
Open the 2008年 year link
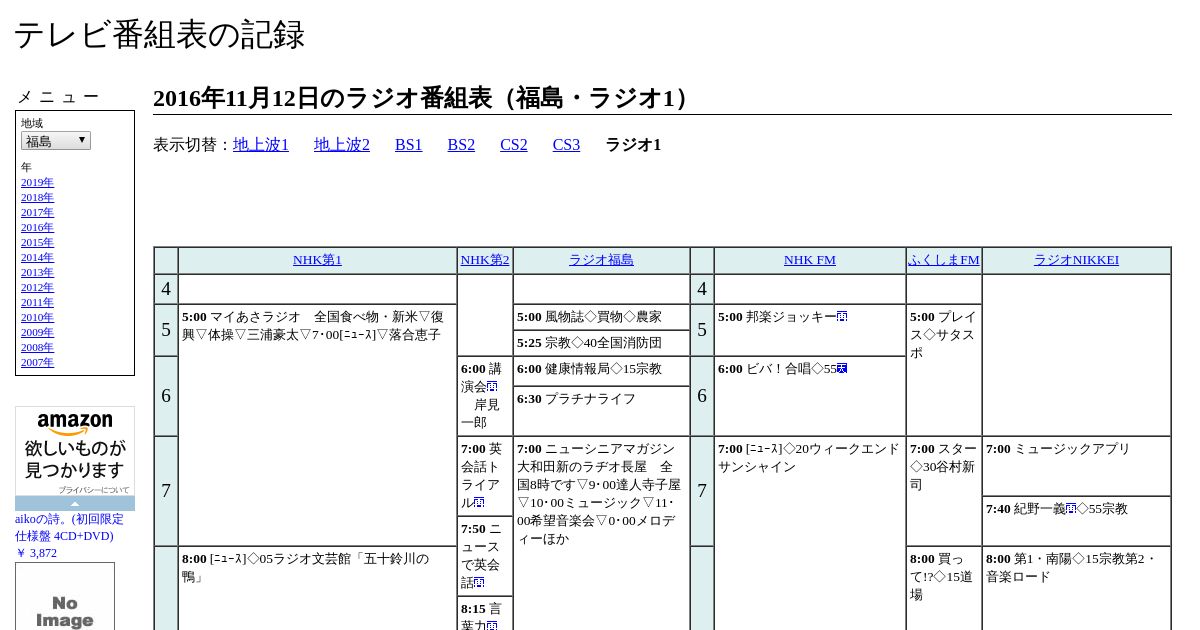(37, 347)
